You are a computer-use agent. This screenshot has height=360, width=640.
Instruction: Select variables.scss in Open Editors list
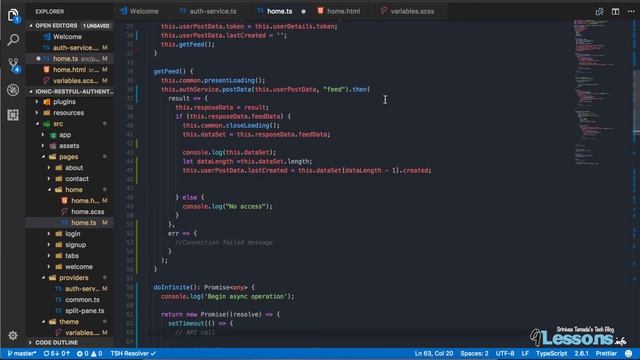click(70, 81)
